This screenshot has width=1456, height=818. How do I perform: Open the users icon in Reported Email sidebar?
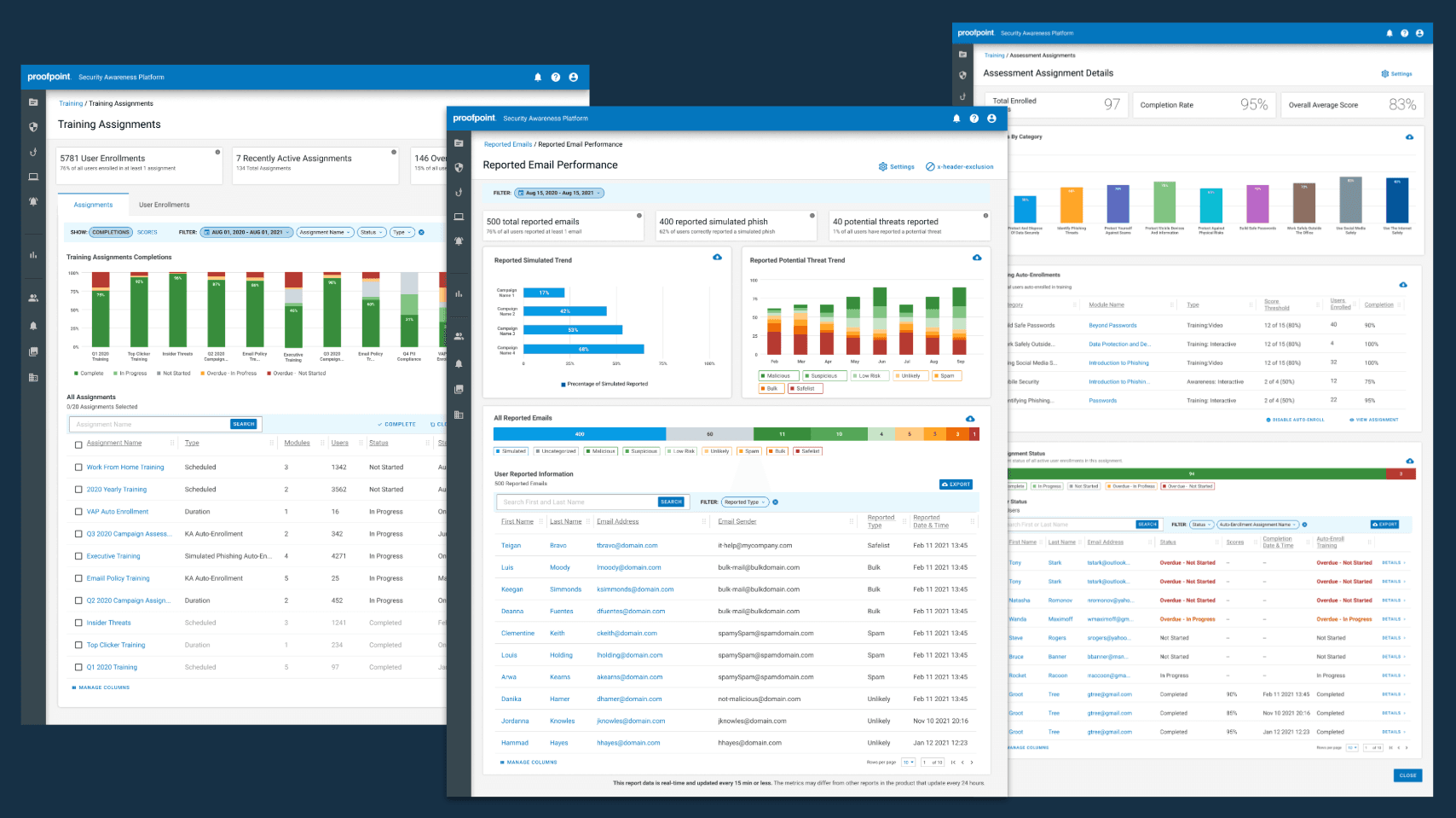coord(459,336)
